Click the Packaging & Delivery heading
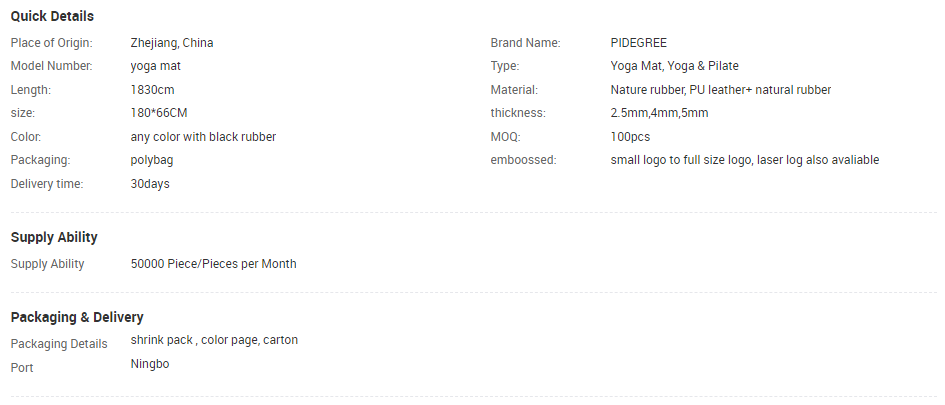945x405 pixels. click(x=77, y=317)
